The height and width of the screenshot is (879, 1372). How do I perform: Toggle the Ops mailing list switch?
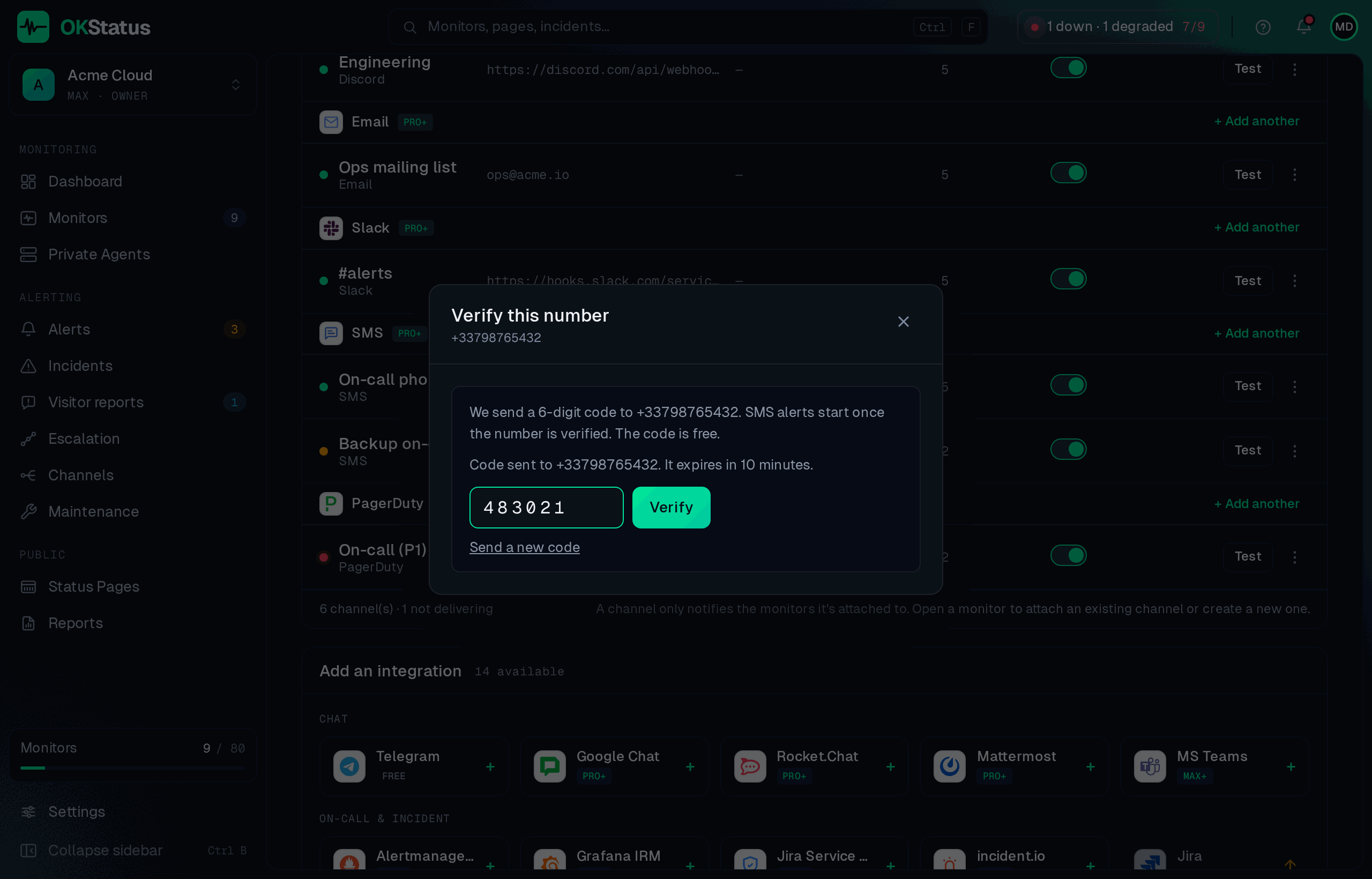[x=1068, y=173]
